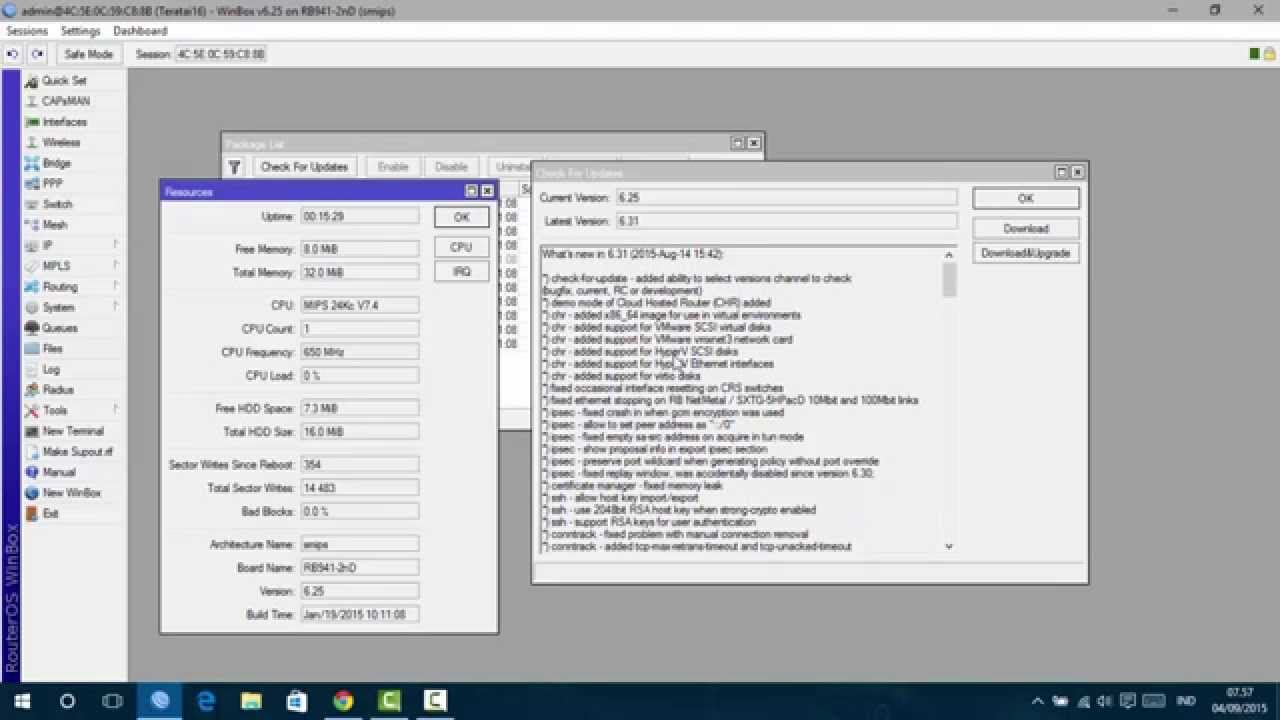This screenshot has width=1280, height=720.
Task: Open Quick Set in sidebar
Action: coord(64,80)
